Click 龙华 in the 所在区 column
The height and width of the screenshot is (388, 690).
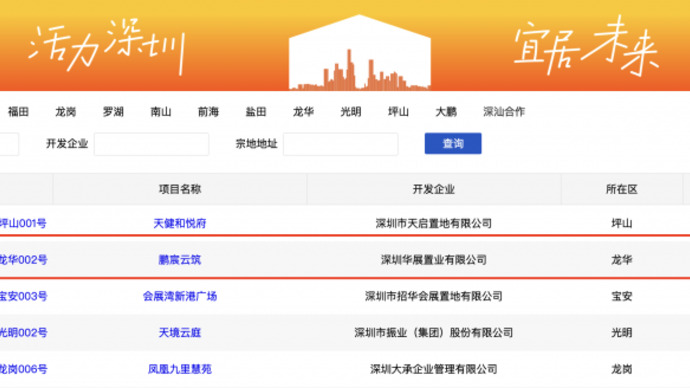622,260
